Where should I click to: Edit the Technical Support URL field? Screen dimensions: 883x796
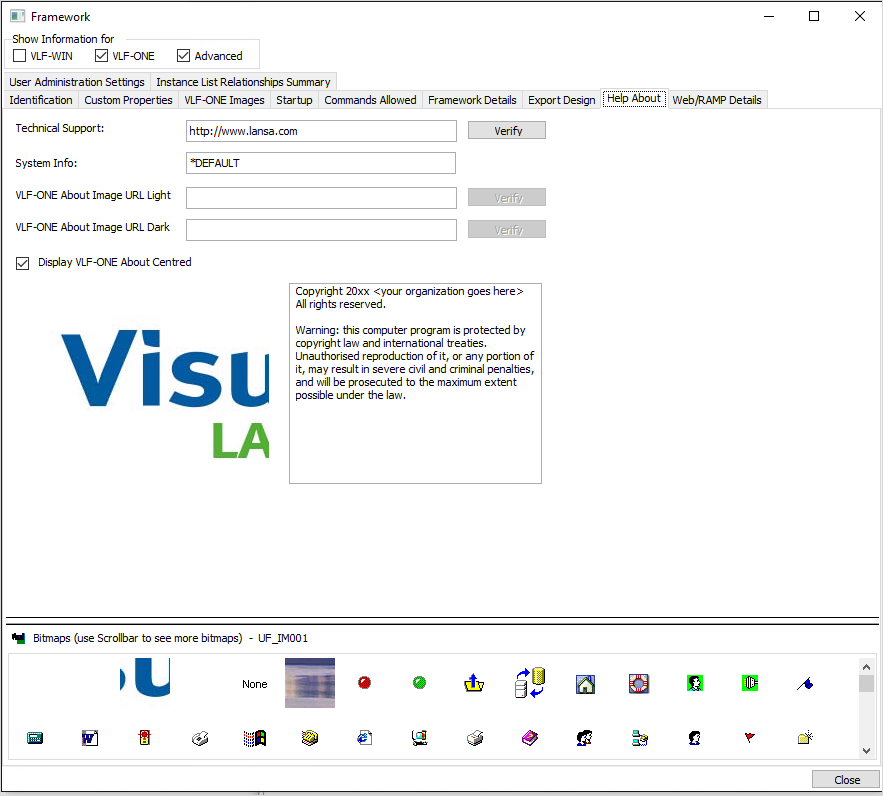pyautogui.click(x=321, y=131)
